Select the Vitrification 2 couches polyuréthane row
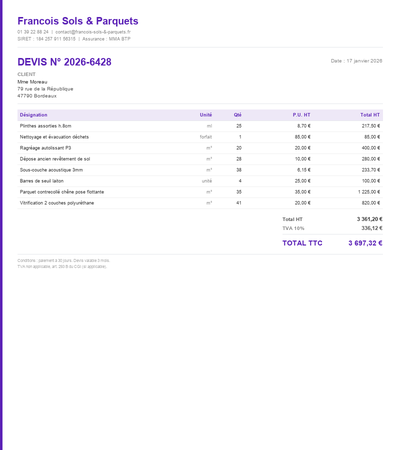 (200, 203)
